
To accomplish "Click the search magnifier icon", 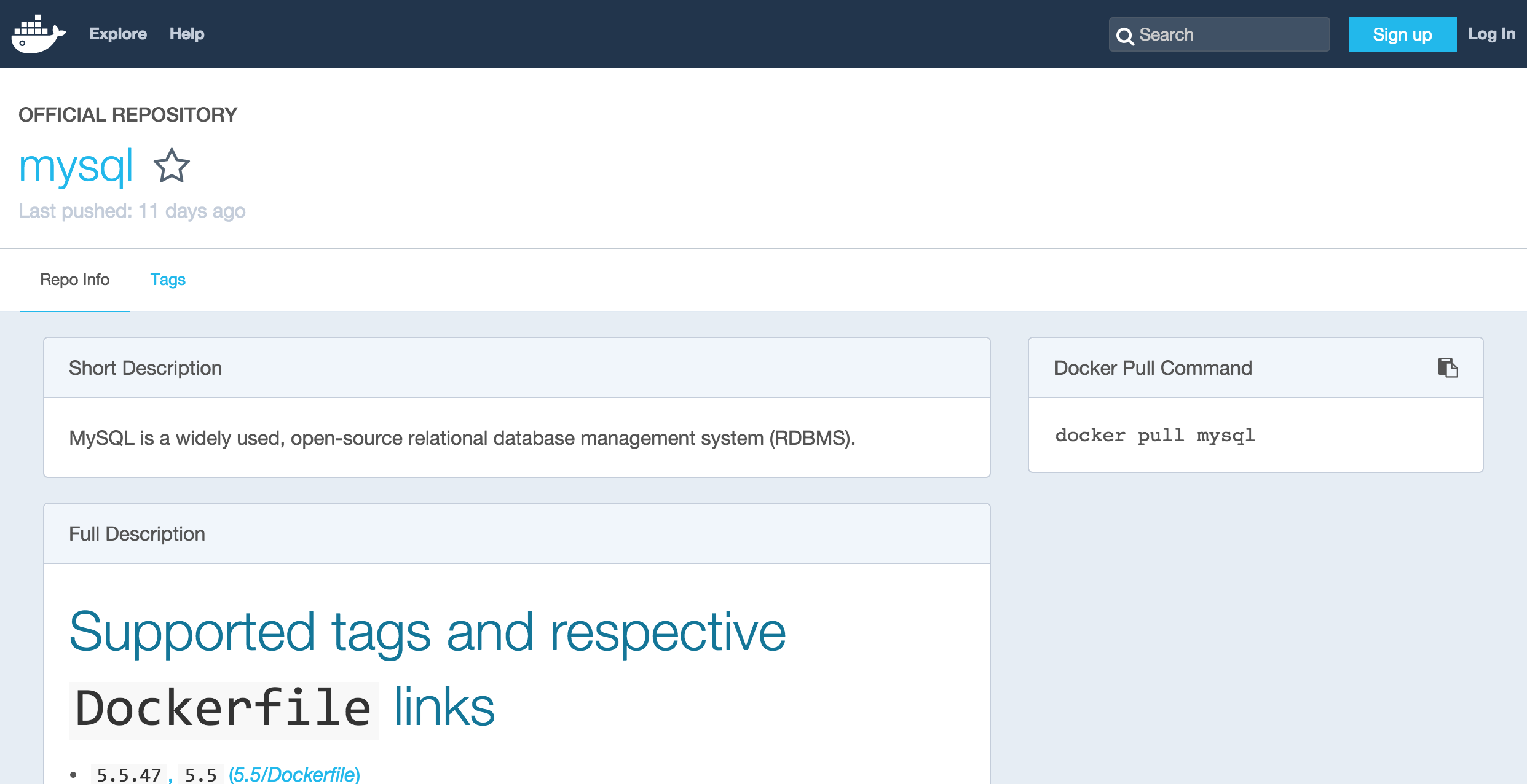I will point(1125,36).
